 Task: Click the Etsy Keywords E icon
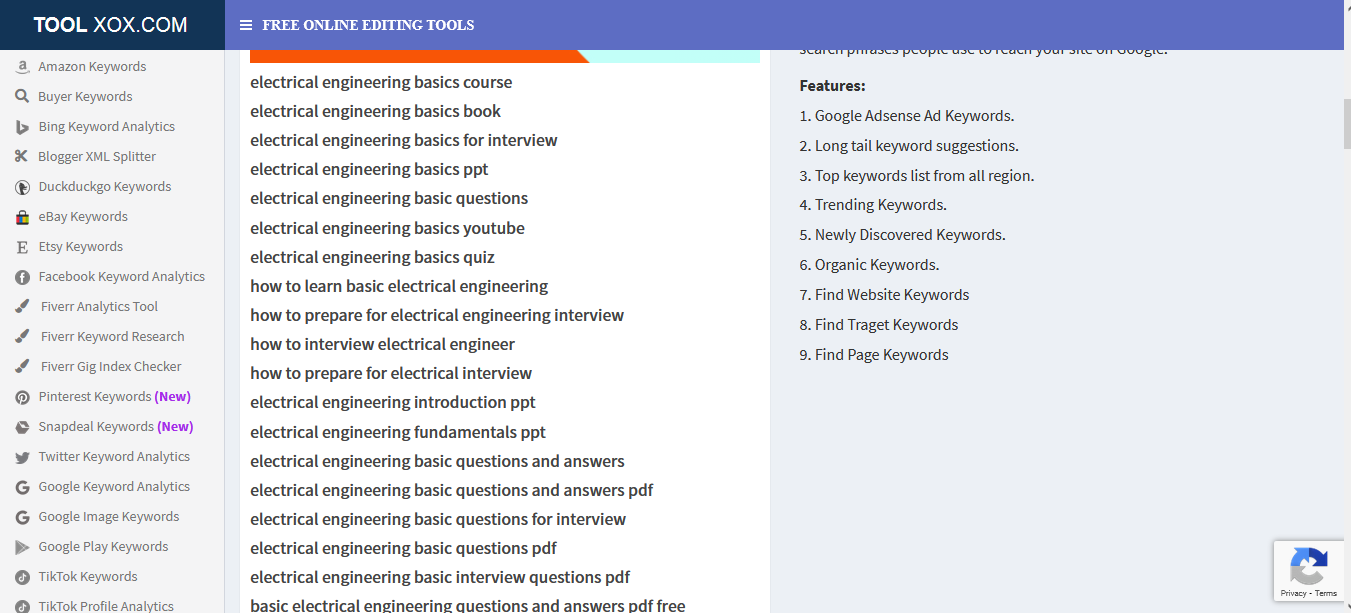coord(22,247)
